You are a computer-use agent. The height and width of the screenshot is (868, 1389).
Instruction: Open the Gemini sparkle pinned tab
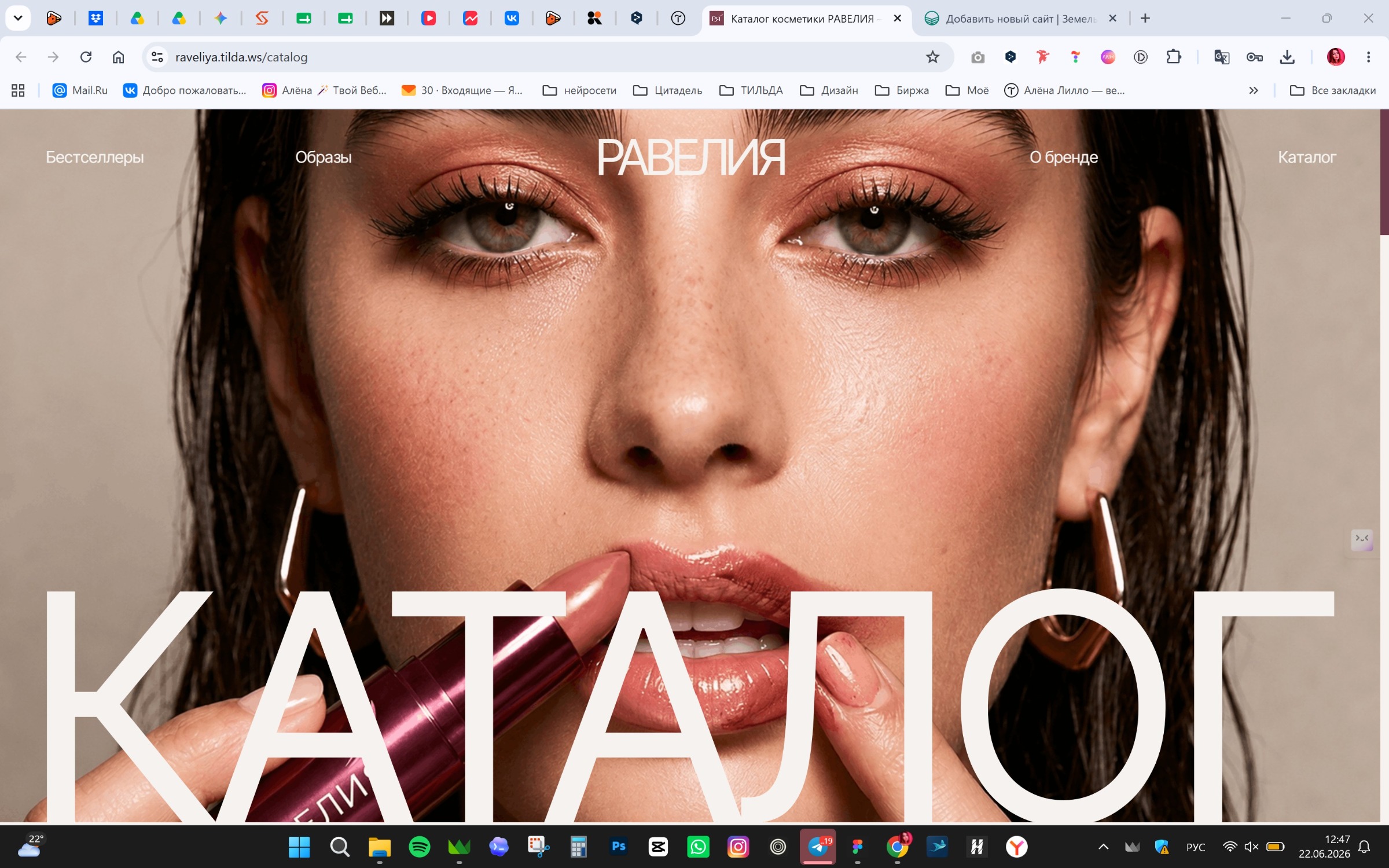(x=221, y=19)
